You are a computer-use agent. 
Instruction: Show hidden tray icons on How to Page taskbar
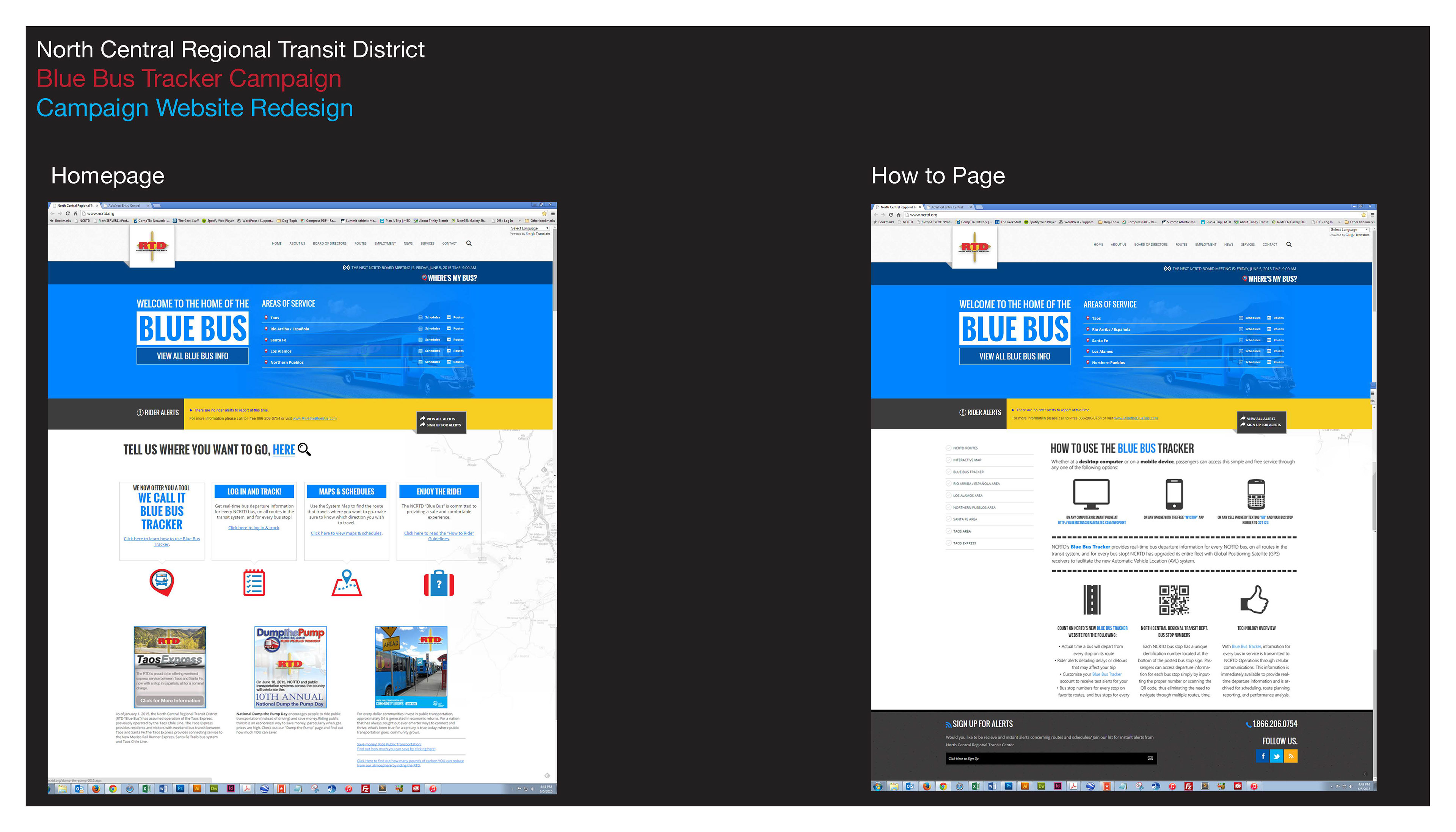click(x=1331, y=787)
